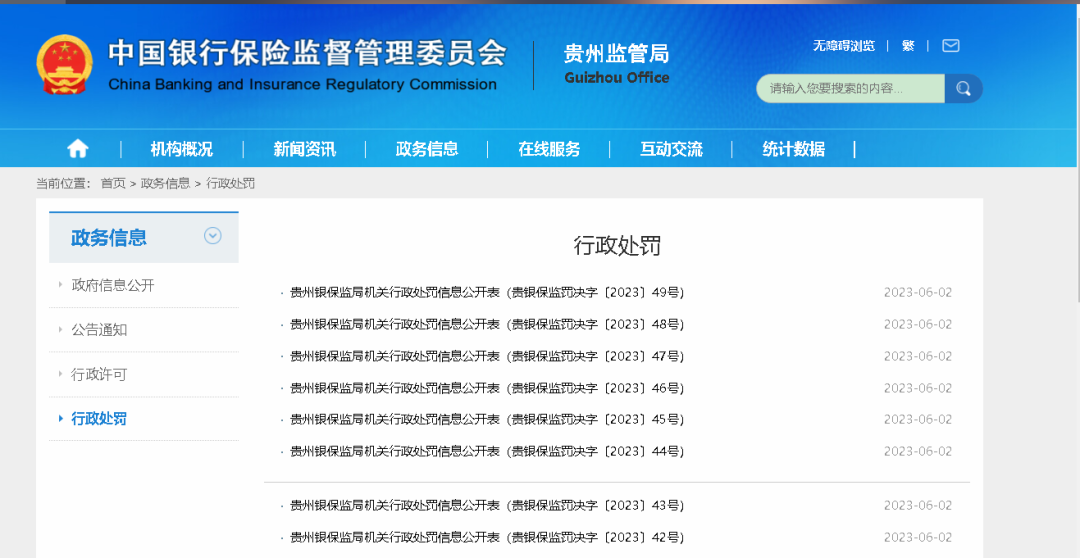Select 行政处罚 in sidebar
The height and width of the screenshot is (558, 1080).
(99, 418)
